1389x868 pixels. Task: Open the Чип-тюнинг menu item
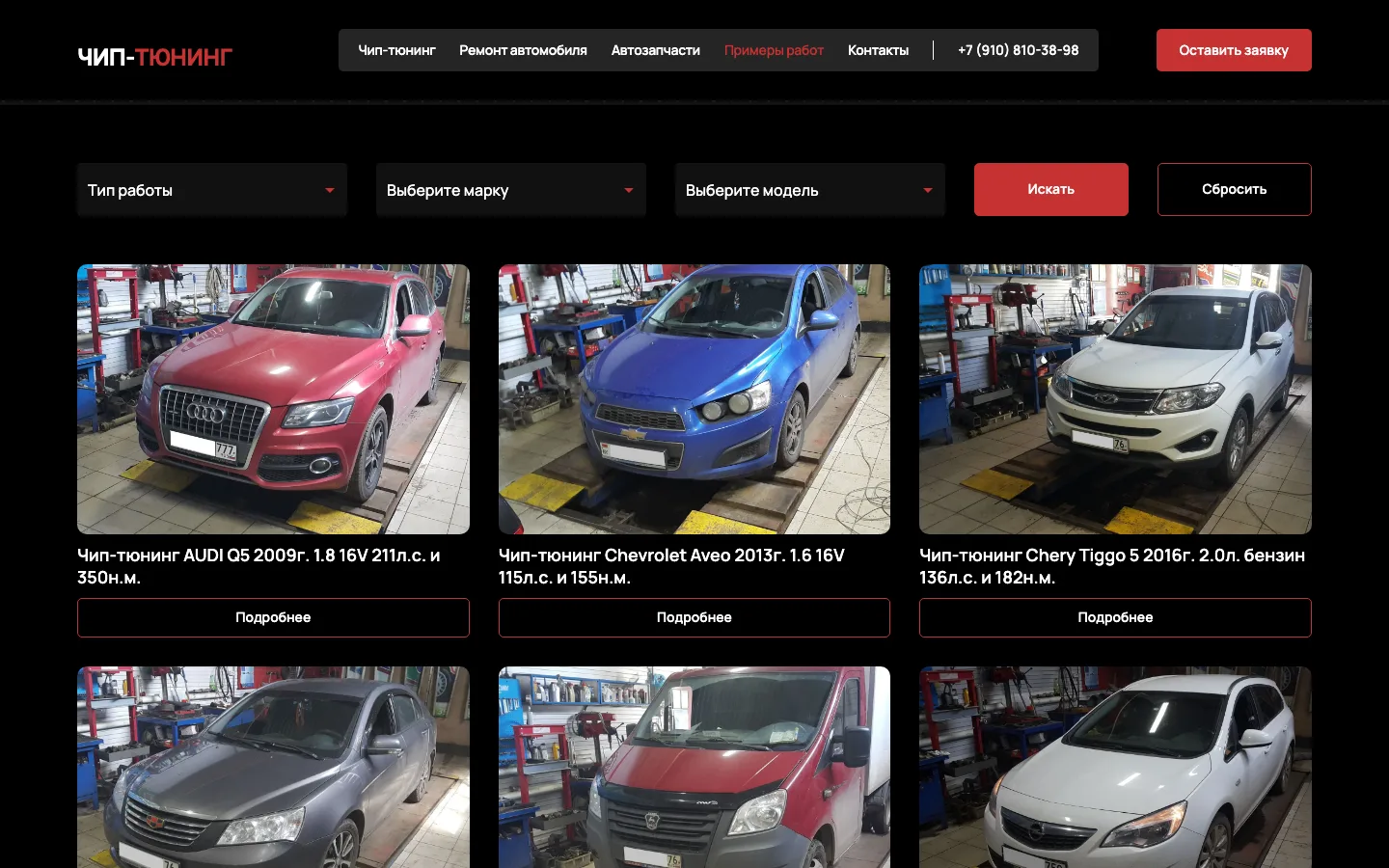click(396, 50)
